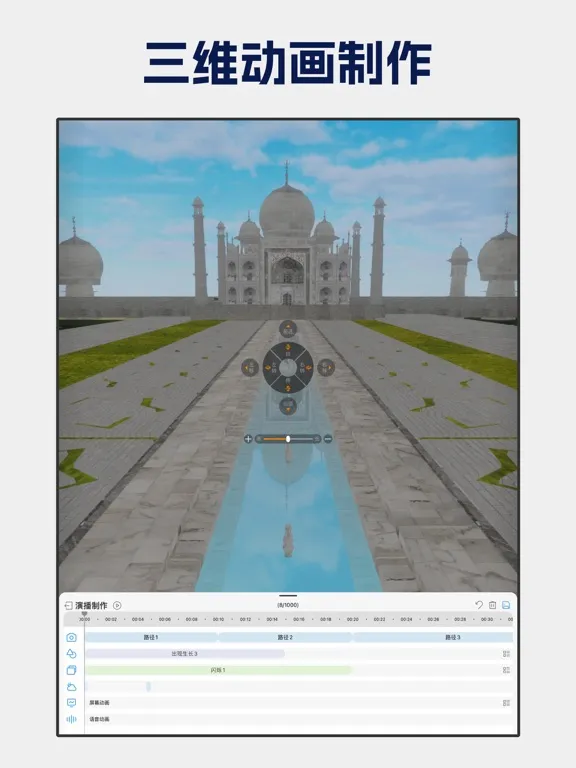Tap the round right-arrow button beside wheel
Screen dimensions: 576x768
[326, 367]
